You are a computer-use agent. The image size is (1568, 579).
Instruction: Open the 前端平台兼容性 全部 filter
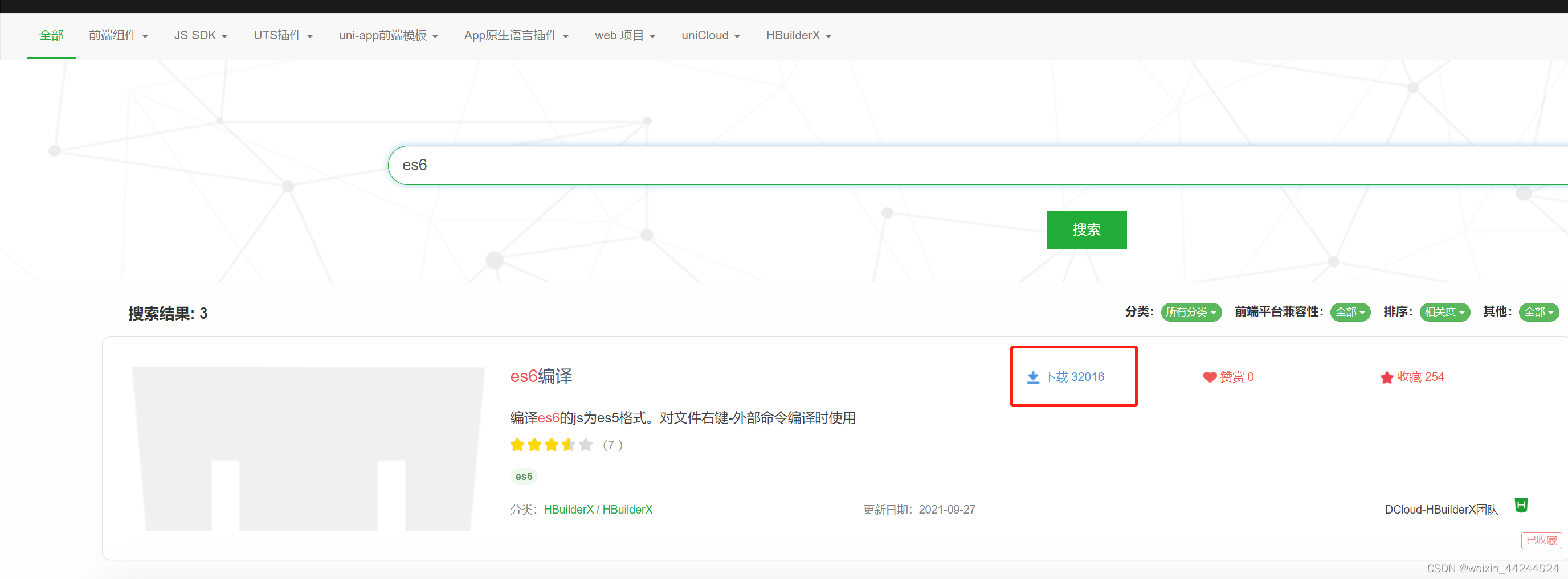1350,312
